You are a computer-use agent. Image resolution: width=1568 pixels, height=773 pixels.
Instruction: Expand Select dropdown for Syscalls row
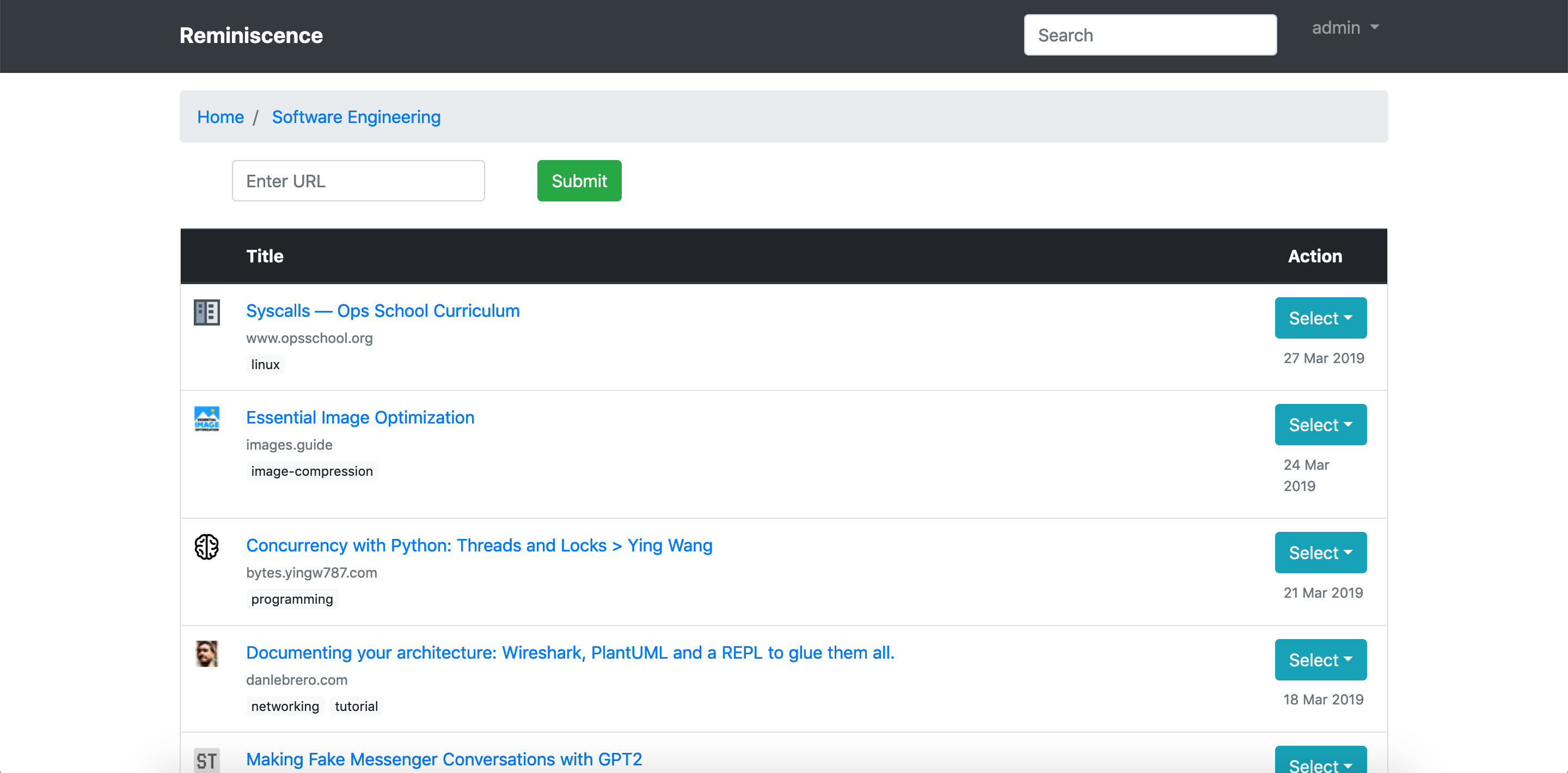(x=1320, y=318)
